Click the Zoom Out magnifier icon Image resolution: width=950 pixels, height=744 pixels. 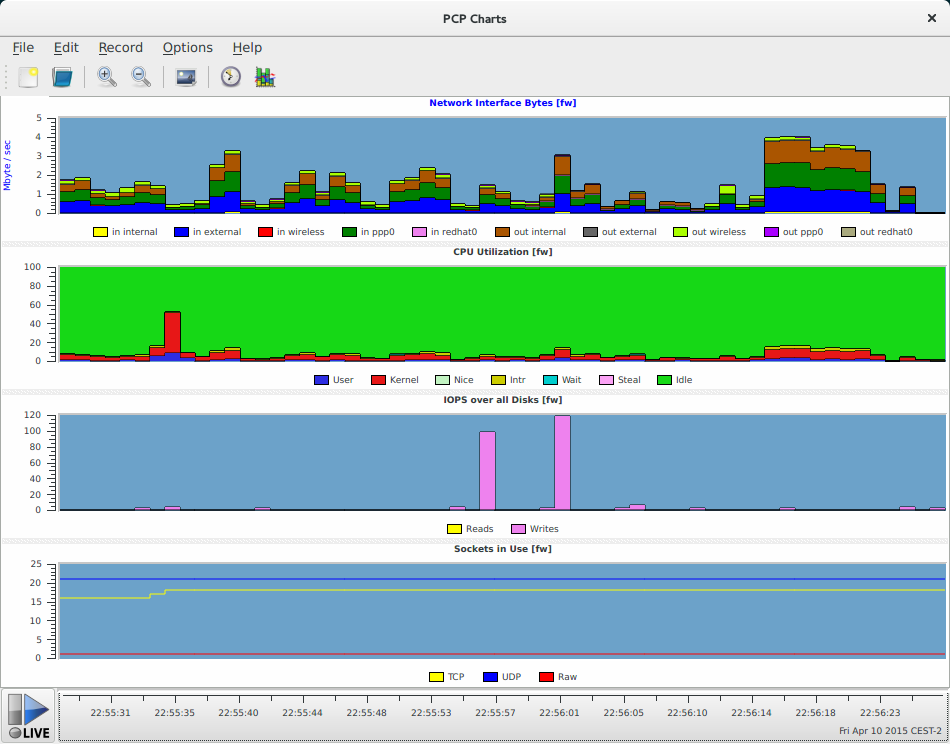coord(141,77)
